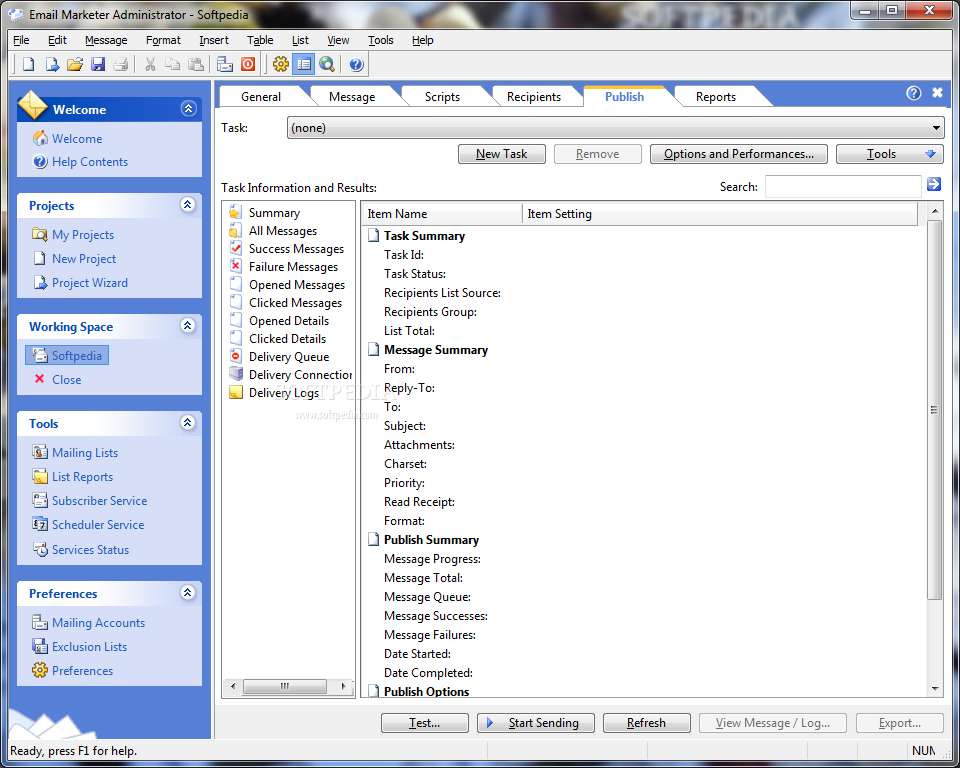This screenshot has width=960, height=768.
Task: Select Summary in task results list
Action: pyautogui.click(x=274, y=213)
